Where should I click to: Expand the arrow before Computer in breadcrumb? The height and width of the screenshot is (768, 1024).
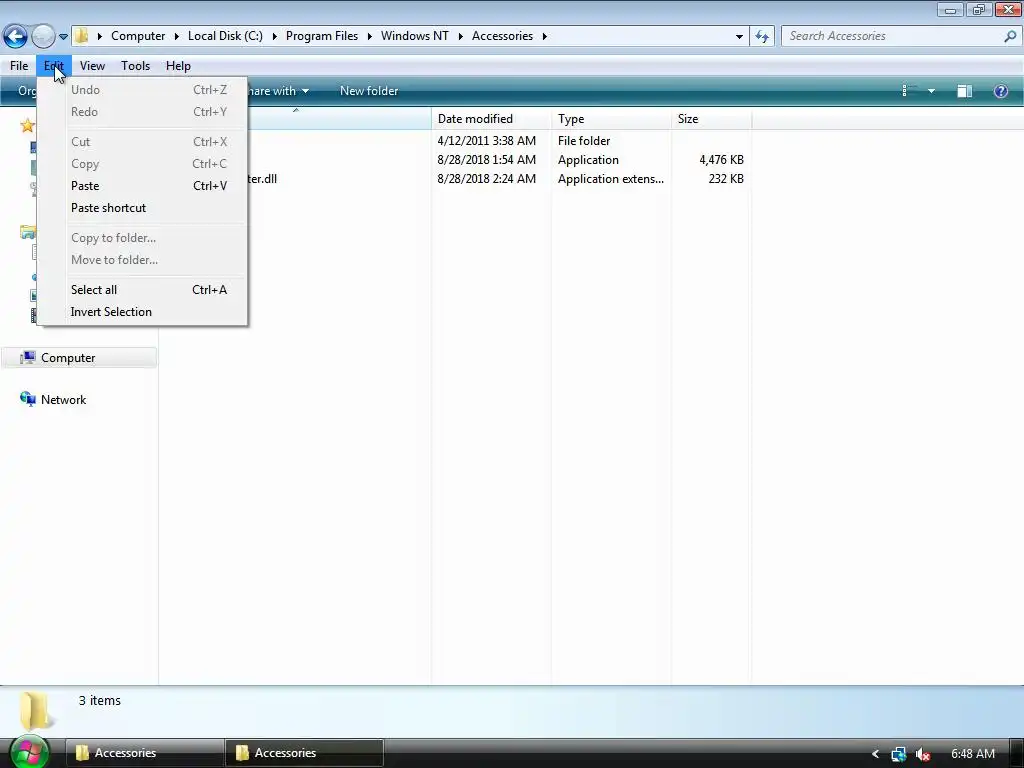point(99,36)
